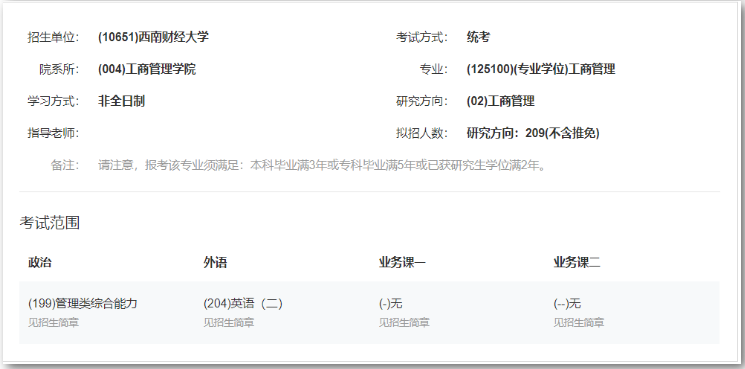Select the (004)工商管理学院 value

pos(147,69)
